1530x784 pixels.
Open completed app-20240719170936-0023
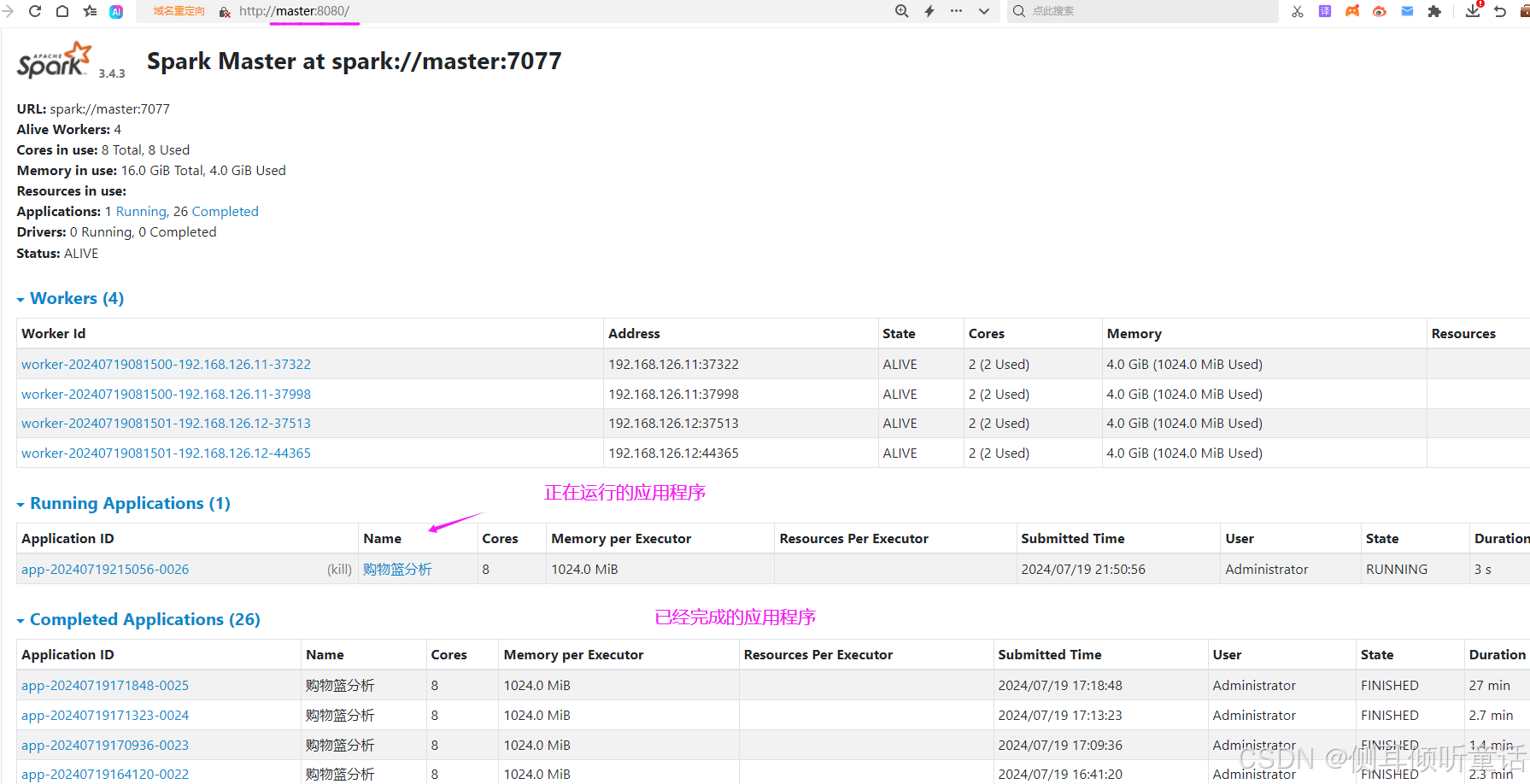pos(105,746)
